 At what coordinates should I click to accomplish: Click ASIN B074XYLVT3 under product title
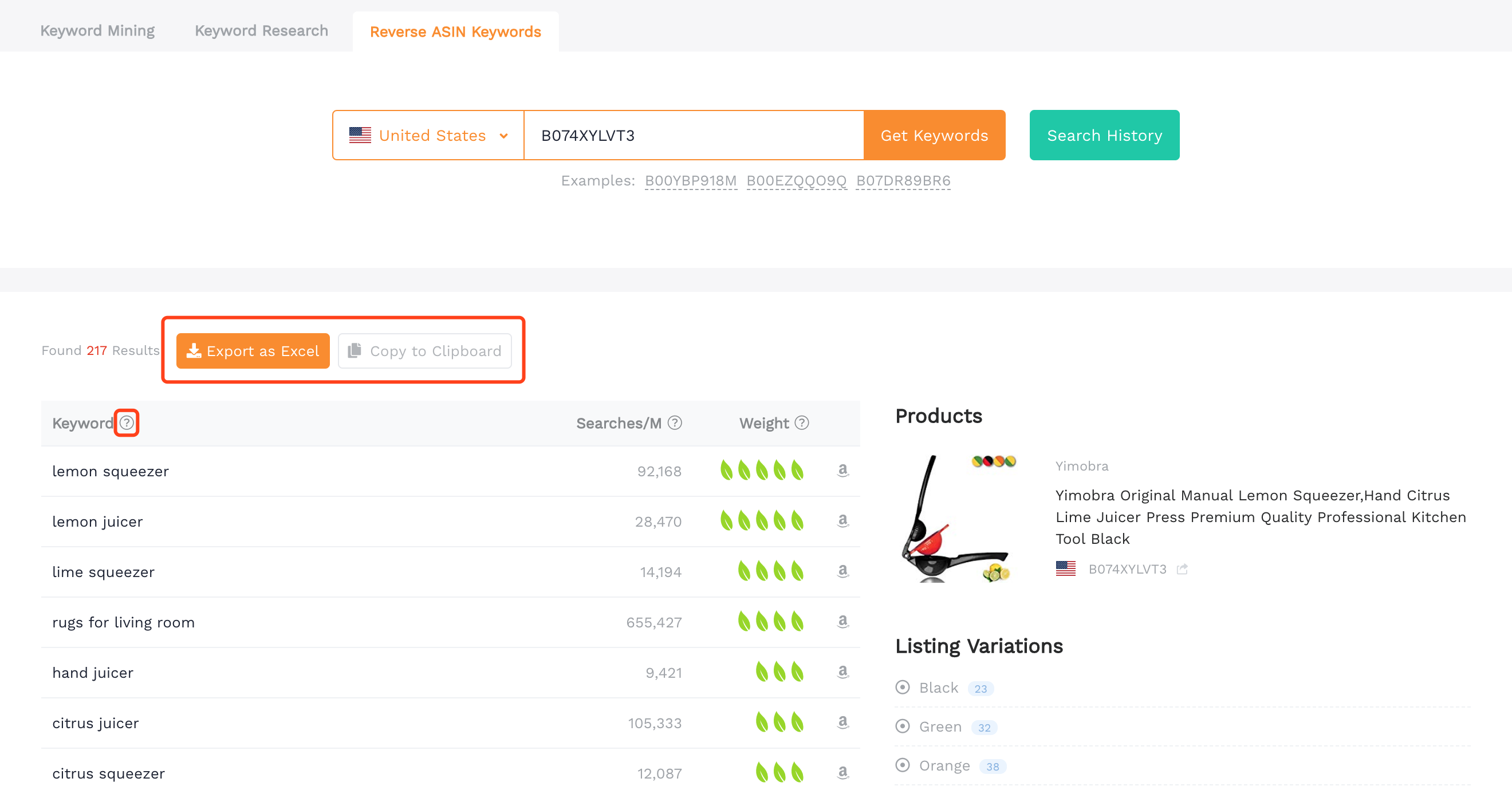click(x=1127, y=569)
